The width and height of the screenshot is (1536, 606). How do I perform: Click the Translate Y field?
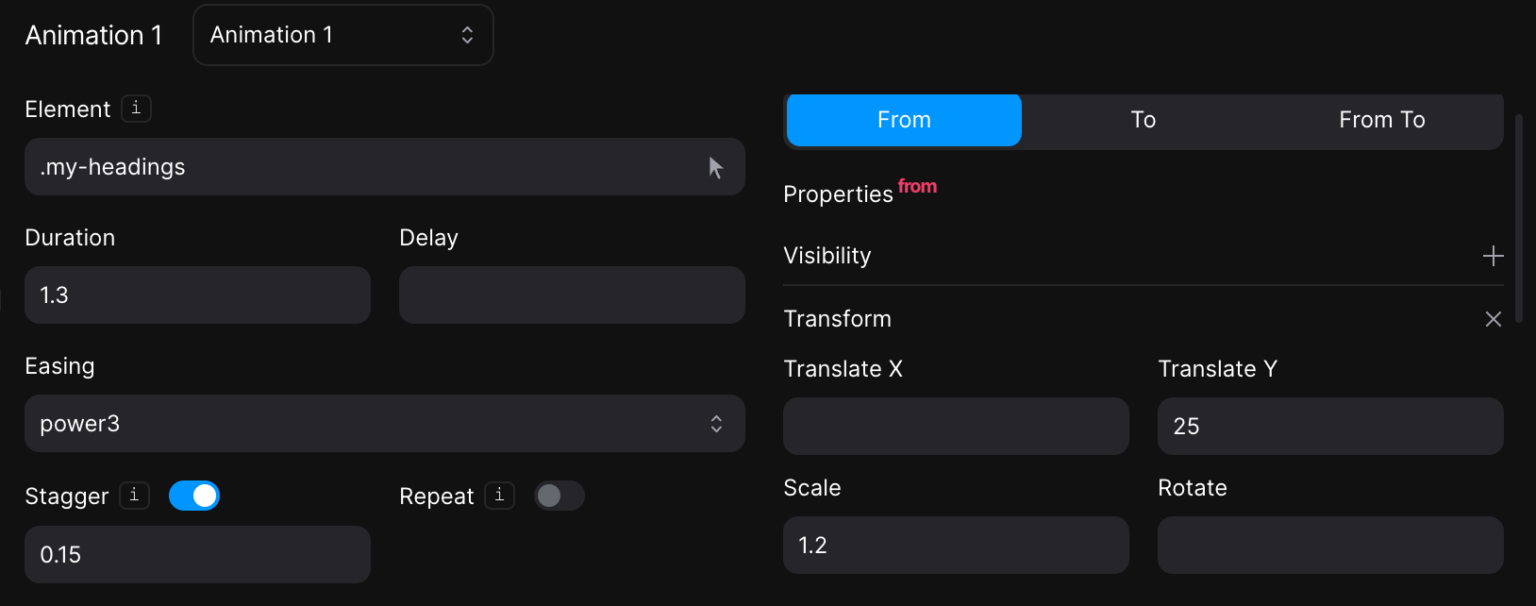coord(1330,426)
